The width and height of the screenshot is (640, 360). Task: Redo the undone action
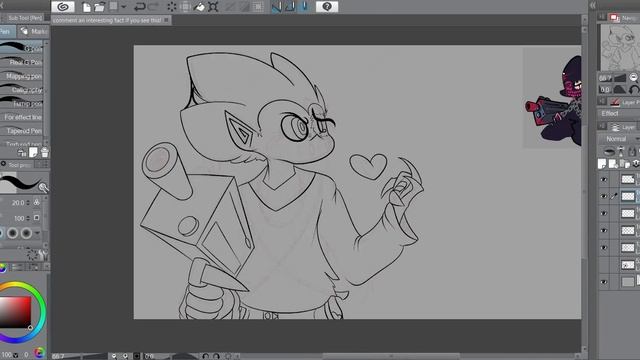[153, 7]
